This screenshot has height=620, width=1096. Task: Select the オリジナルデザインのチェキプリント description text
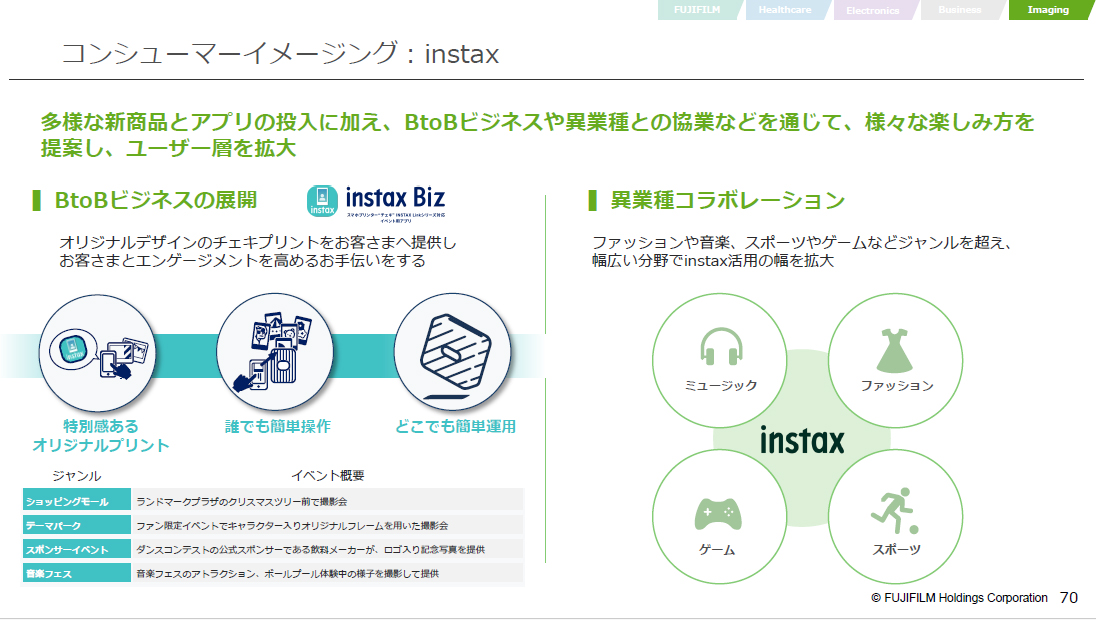click(258, 252)
